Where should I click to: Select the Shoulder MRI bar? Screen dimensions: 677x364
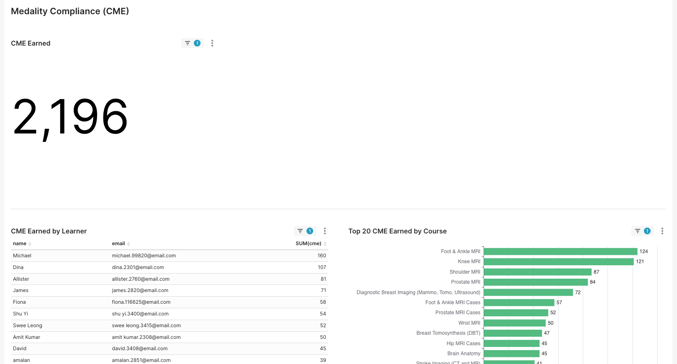point(538,272)
